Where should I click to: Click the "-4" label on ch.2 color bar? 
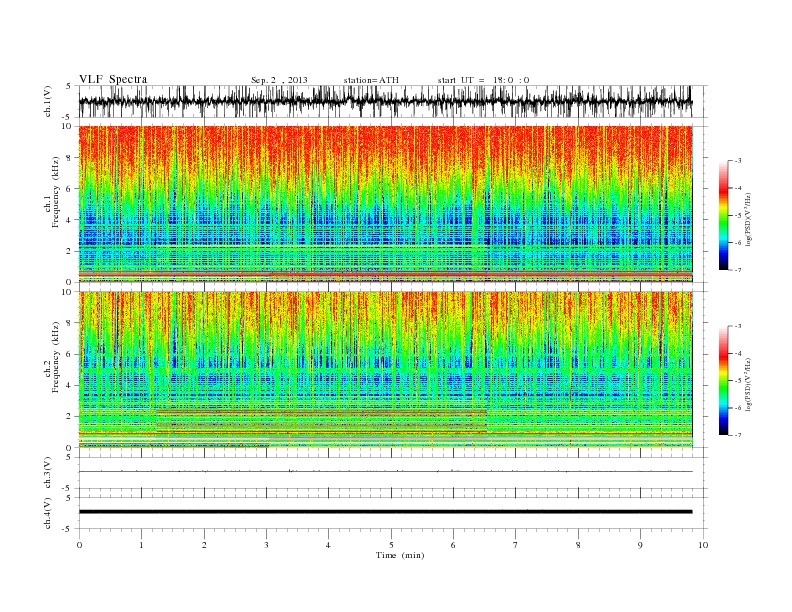pyautogui.click(x=738, y=353)
